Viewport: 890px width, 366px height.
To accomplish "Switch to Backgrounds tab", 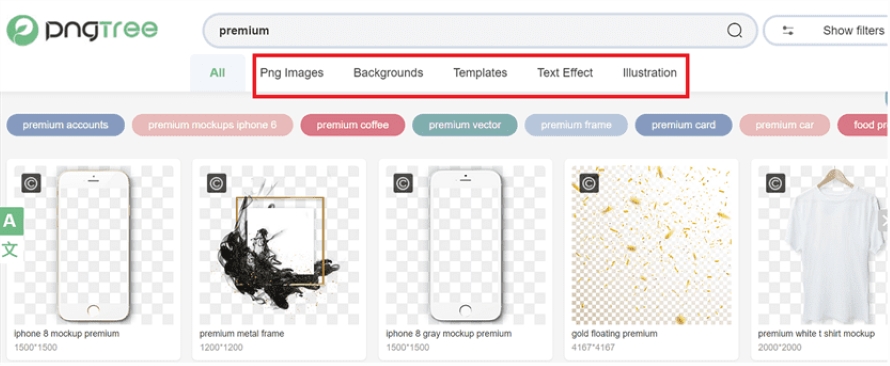I will click(388, 73).
